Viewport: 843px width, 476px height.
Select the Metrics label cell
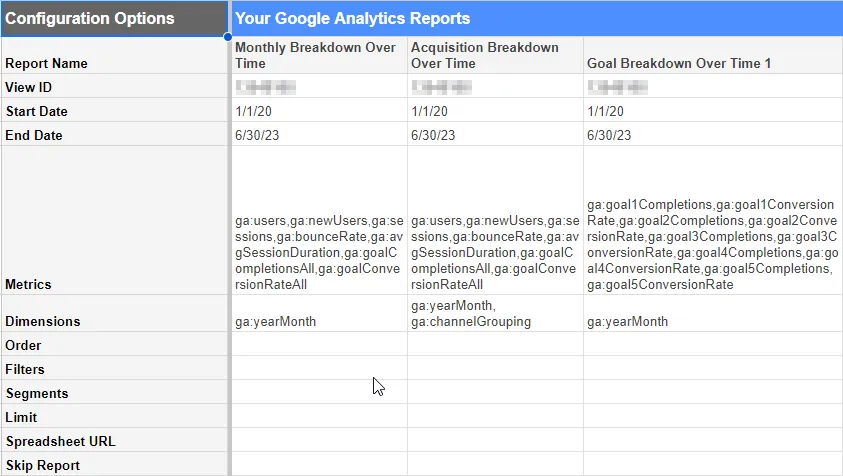click(114, 220)
